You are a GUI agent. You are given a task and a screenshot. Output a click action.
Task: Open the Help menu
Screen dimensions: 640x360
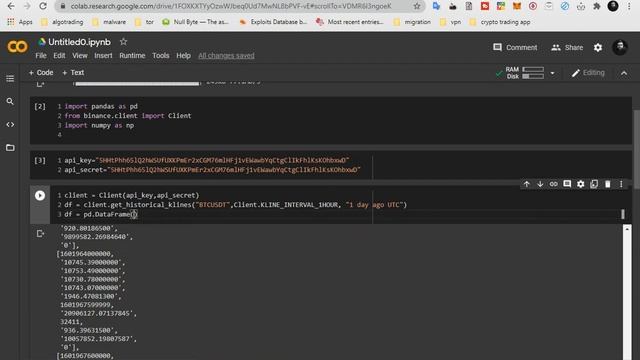coord(183,56)
